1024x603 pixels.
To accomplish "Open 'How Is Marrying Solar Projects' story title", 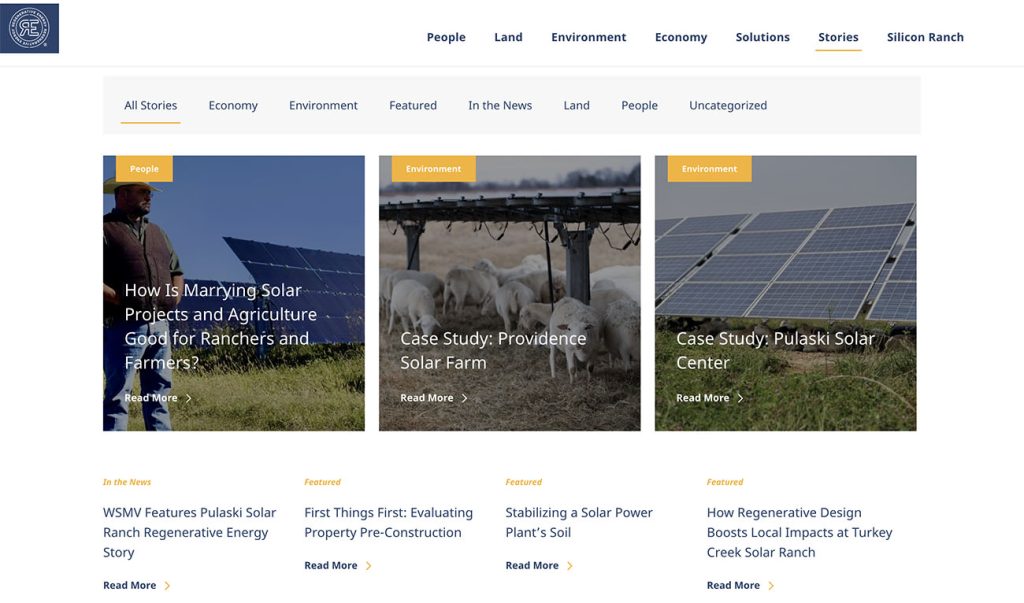I will point(221,326).
